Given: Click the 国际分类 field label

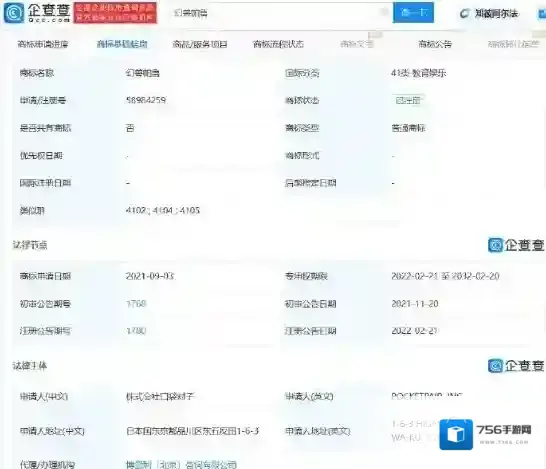Looking at the screenshot, I should point(302,73).
